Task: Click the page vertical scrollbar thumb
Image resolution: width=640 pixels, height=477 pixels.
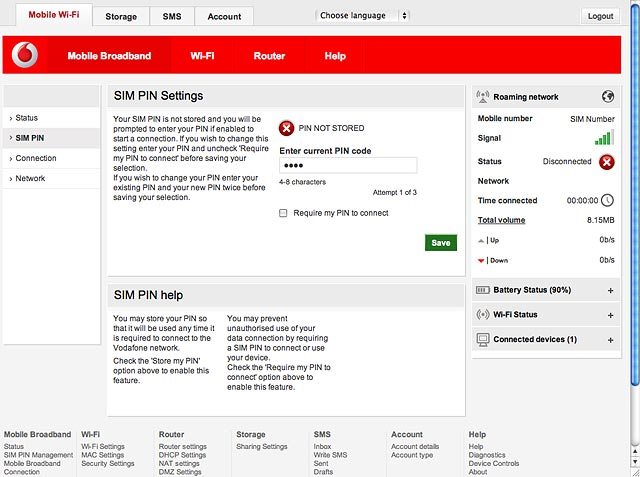Action: 635,196
